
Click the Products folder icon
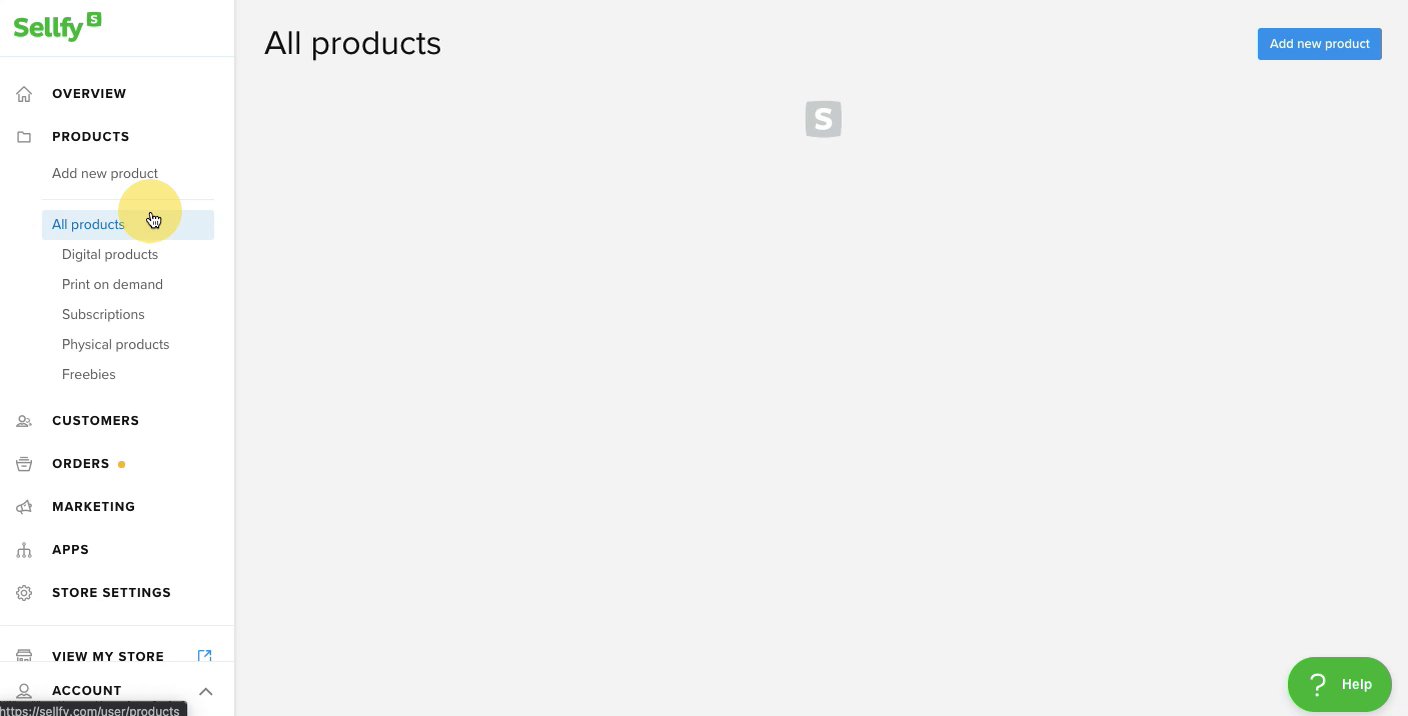tap(24, 137)
